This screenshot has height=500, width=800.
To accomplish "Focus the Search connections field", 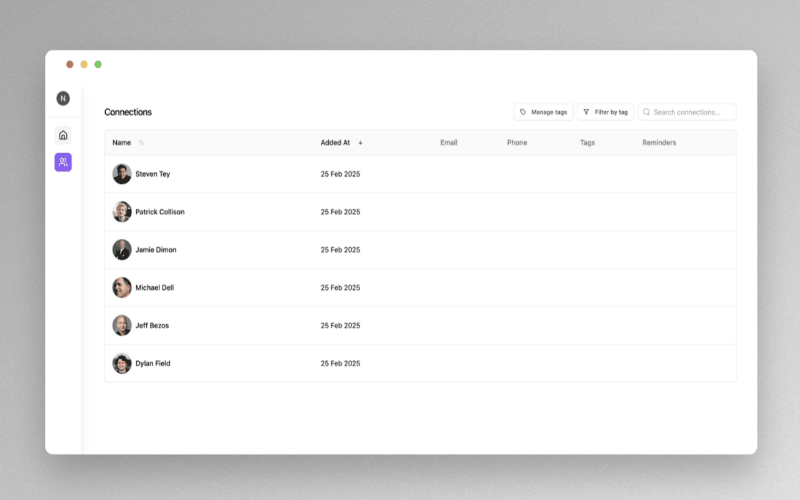I will [x=692, y=112].
